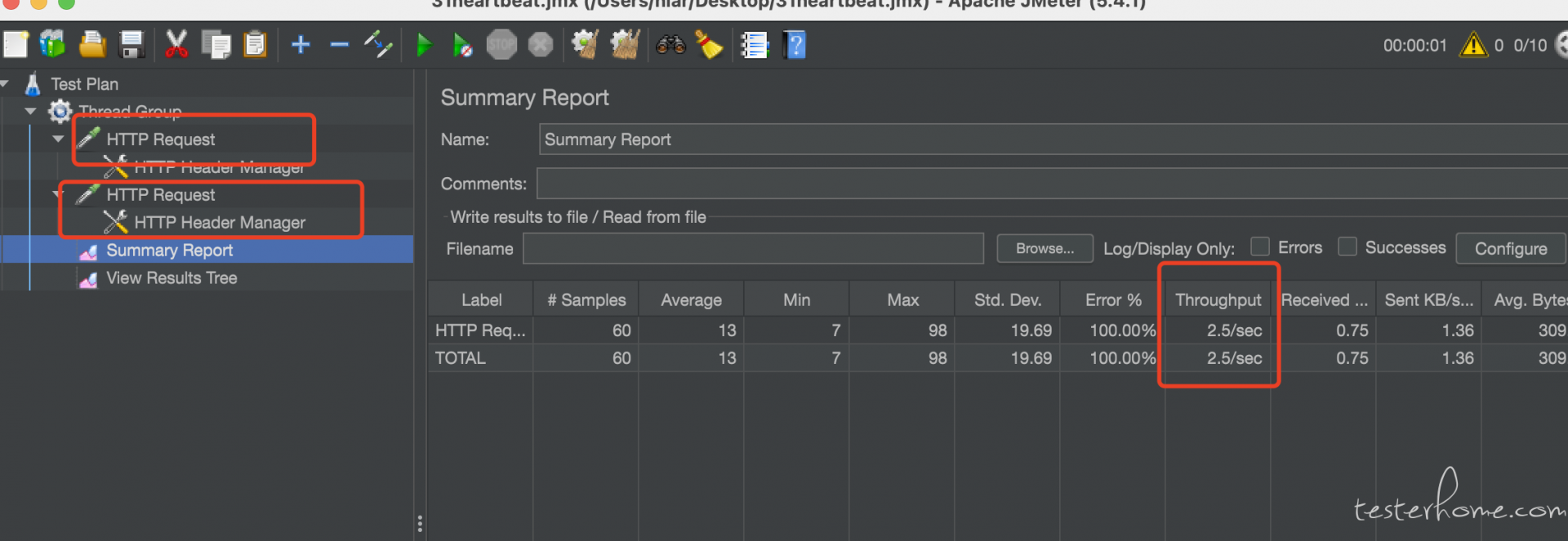Viewport: 1568px width, 541px height.
Task: Select the first HTTP Request in tree
Action: pyautogui.click(x=161, y=140)
